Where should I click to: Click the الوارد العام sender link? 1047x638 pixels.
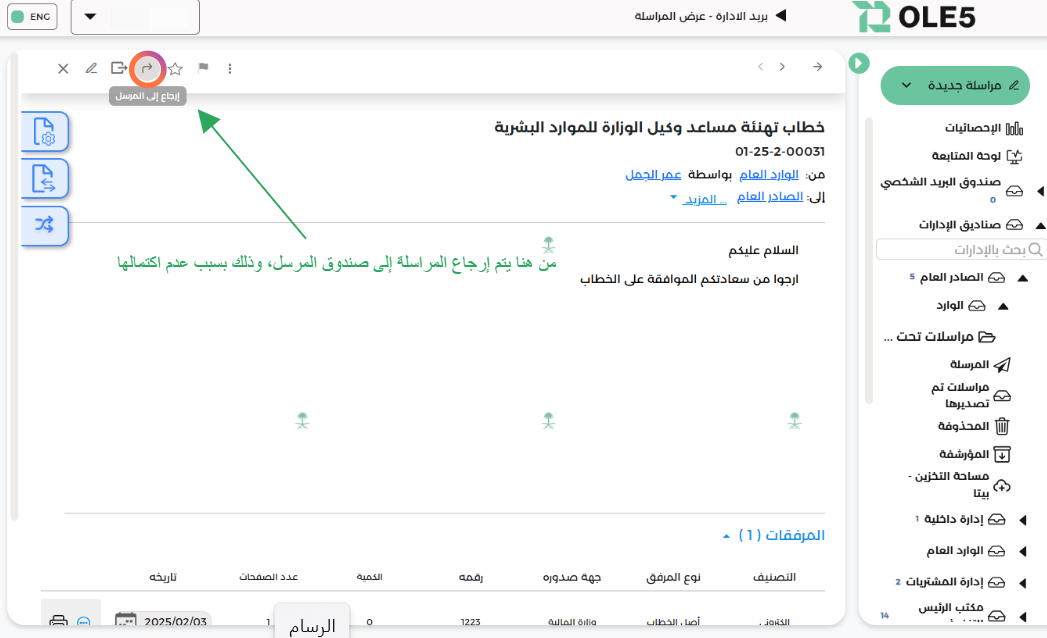point(769,174)
